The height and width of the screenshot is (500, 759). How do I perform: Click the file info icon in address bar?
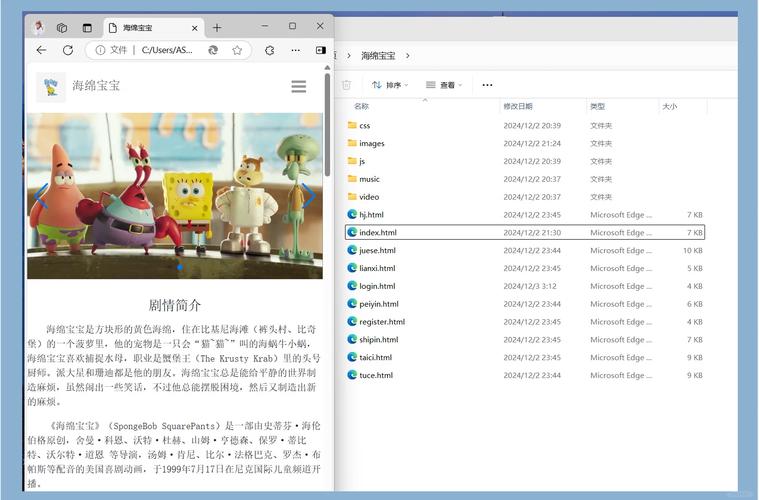[100, 50]
